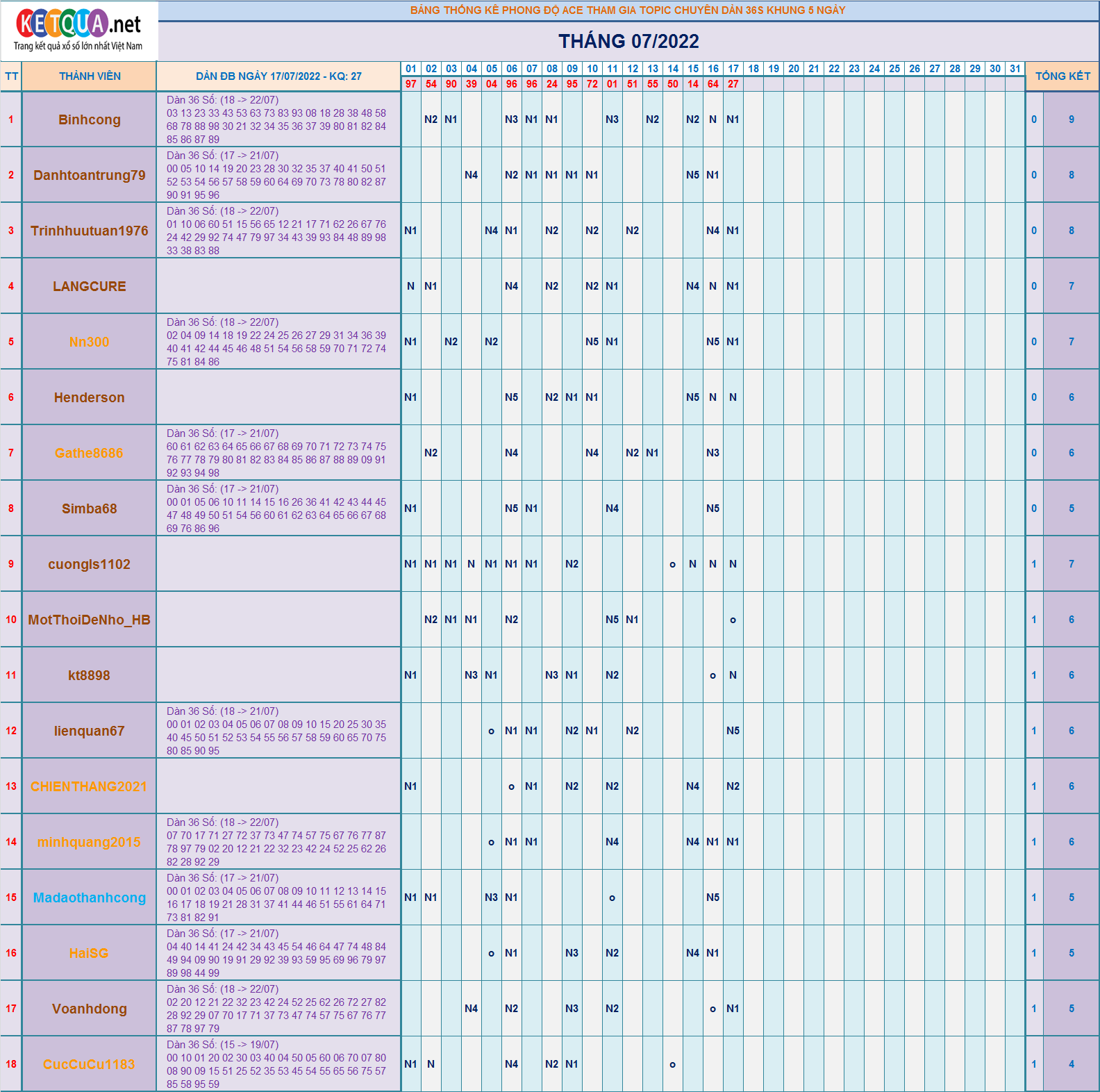Click MotThoiDeNho_HB's o mark on day 17
This screenshot has width=1100, height=1092.
tap(733, 620)
